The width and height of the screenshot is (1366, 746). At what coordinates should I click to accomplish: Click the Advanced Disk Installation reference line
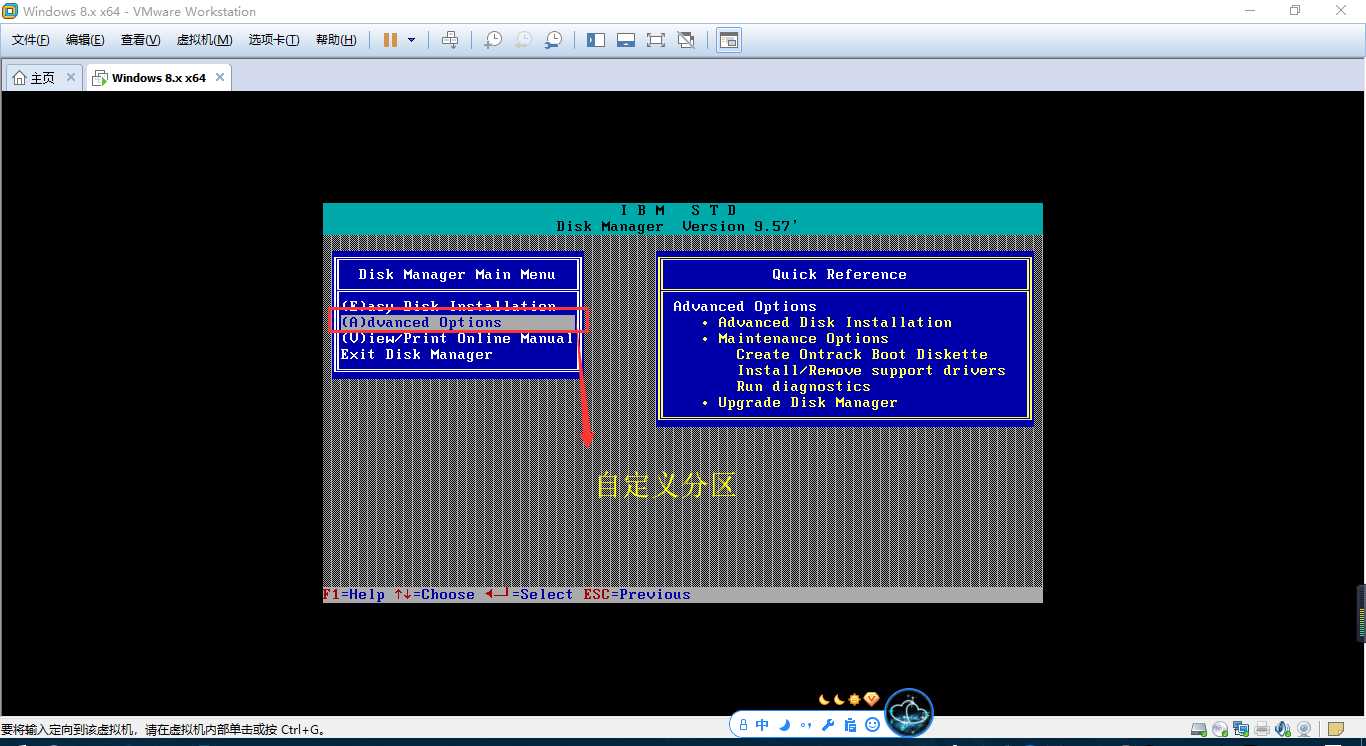(834, 322)
